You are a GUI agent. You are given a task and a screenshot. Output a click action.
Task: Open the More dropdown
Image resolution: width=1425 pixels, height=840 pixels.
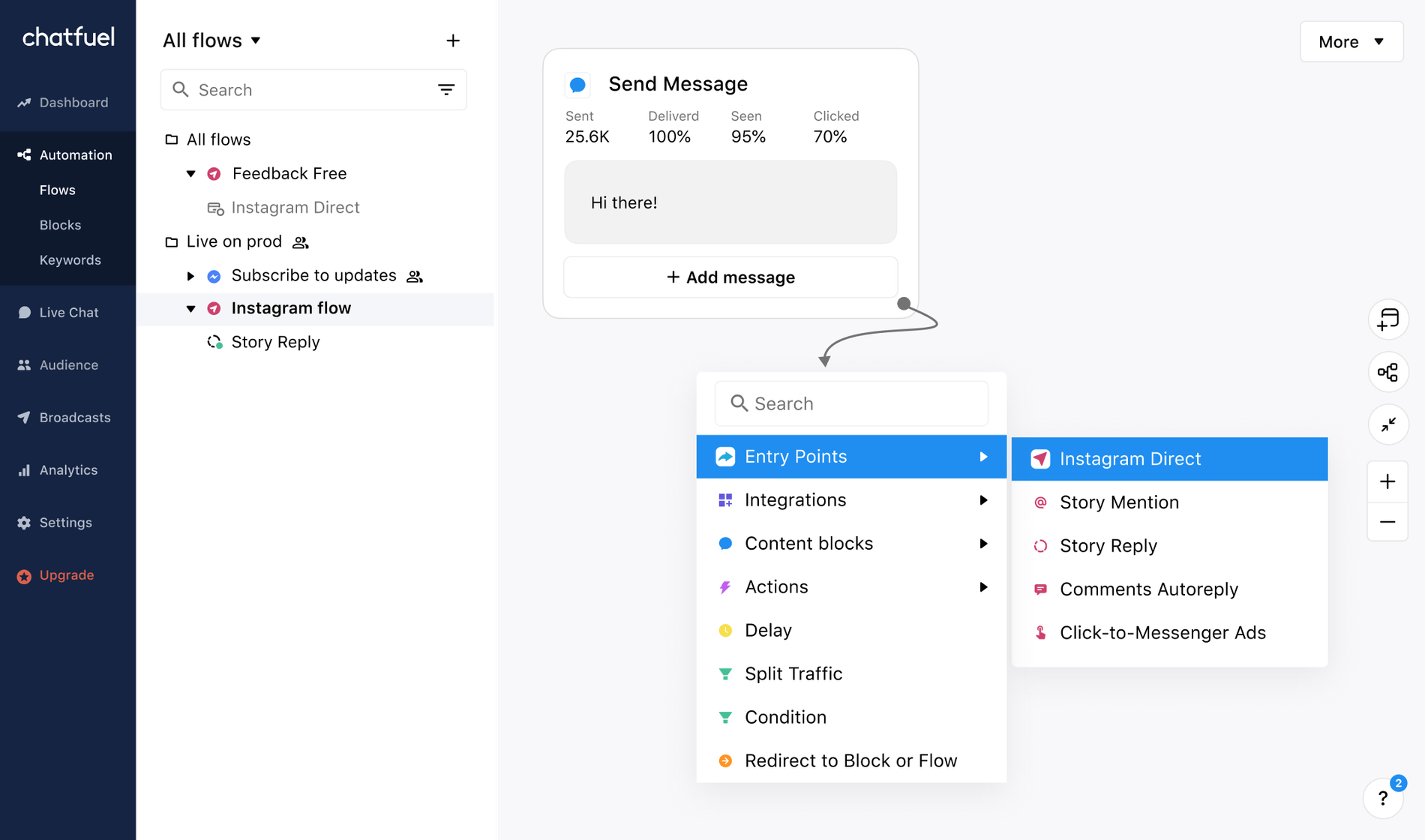(1351, 42)
